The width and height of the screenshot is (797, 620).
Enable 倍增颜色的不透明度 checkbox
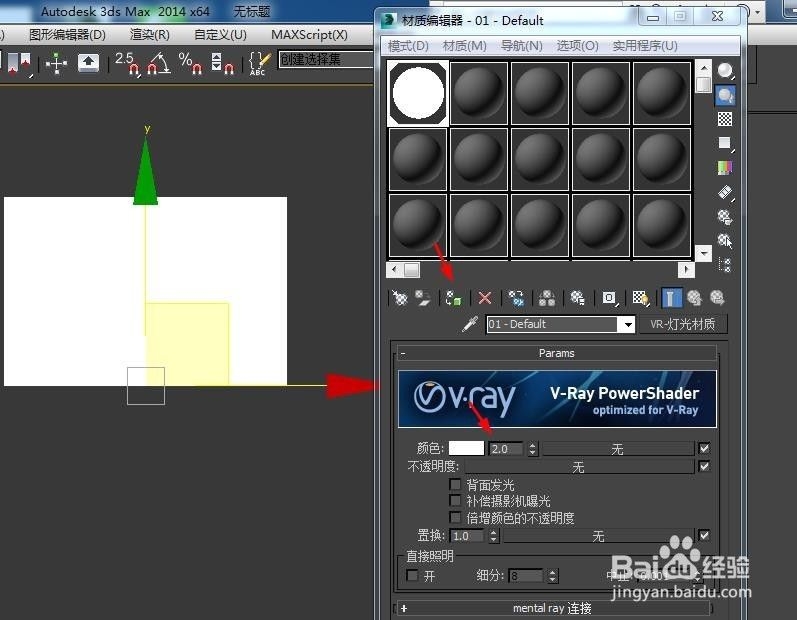point(455,517)
